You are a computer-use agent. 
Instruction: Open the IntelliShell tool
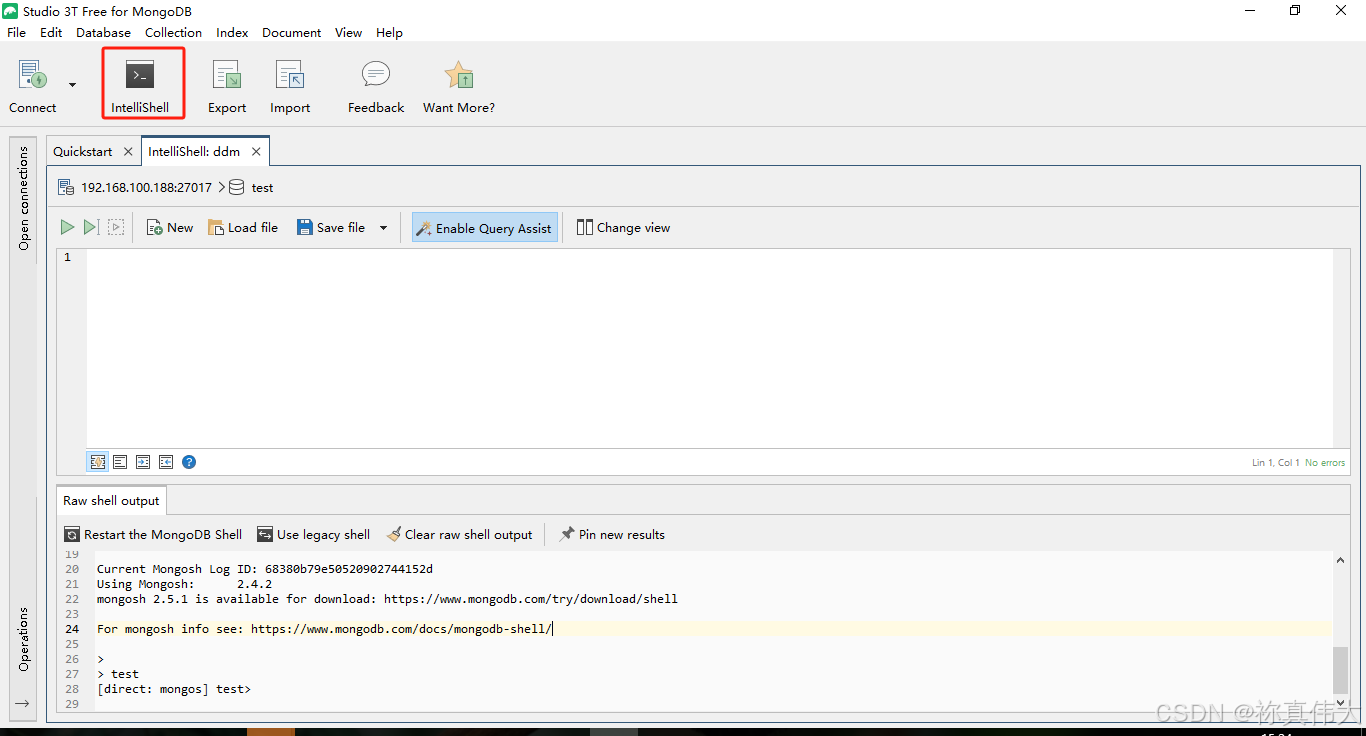[140, 84]
